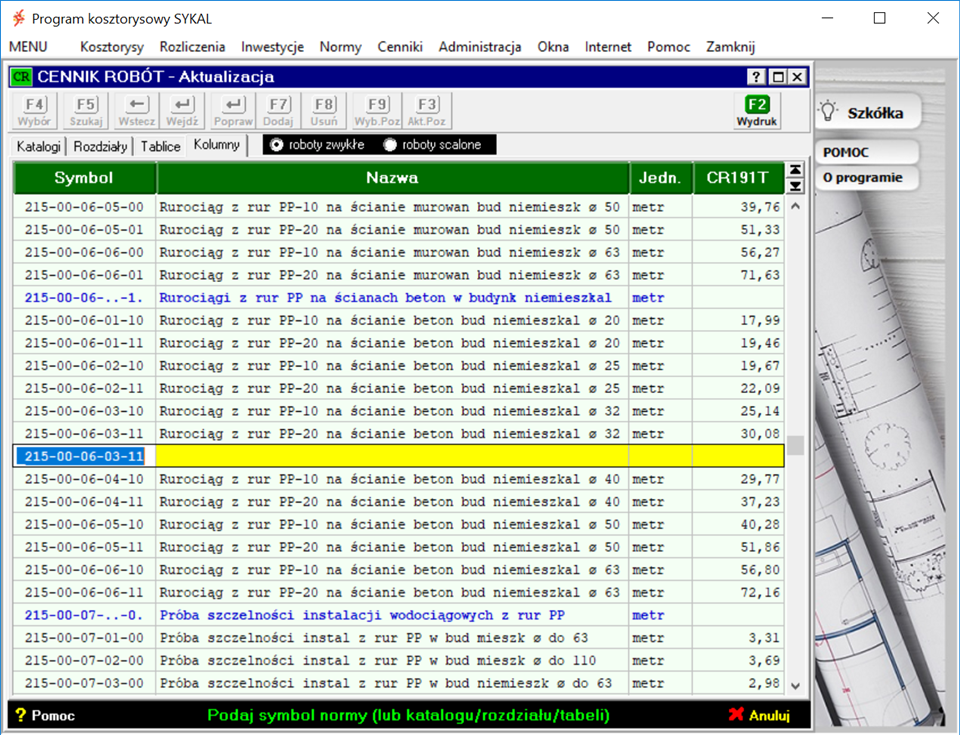Select row 215-00-06-05-00
This screenshot has height=735, width=960.
(399, 207)
